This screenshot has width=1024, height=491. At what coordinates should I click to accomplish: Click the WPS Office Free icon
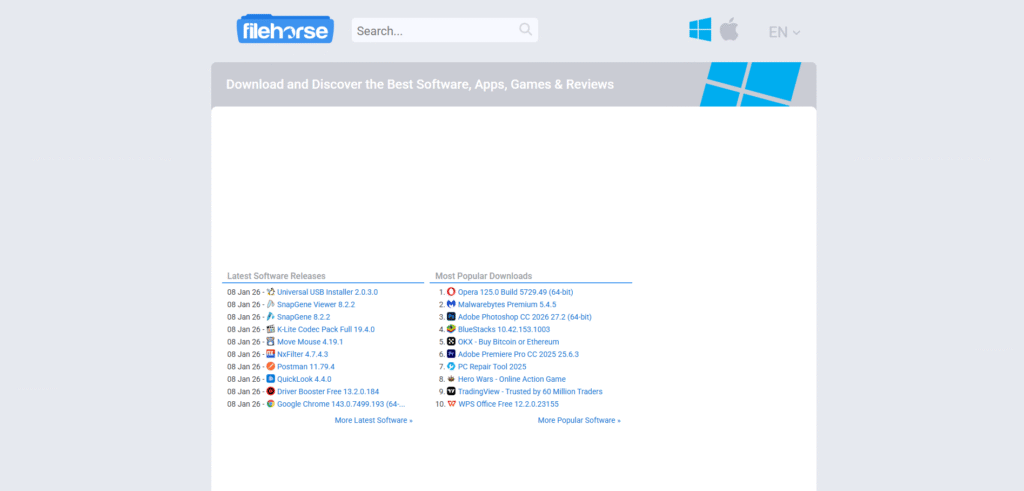click(x=451, y=404)
